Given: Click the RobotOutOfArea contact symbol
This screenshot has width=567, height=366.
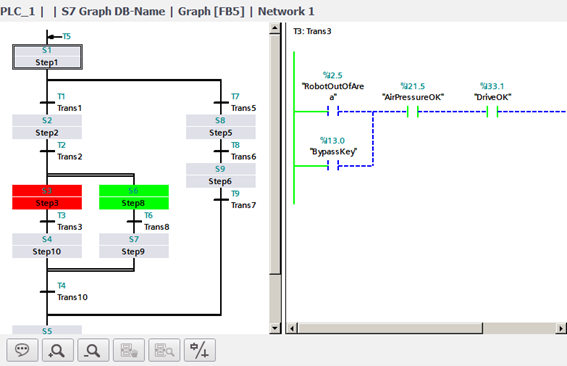Looking at the screenshot, I should [x=333, y=111].
